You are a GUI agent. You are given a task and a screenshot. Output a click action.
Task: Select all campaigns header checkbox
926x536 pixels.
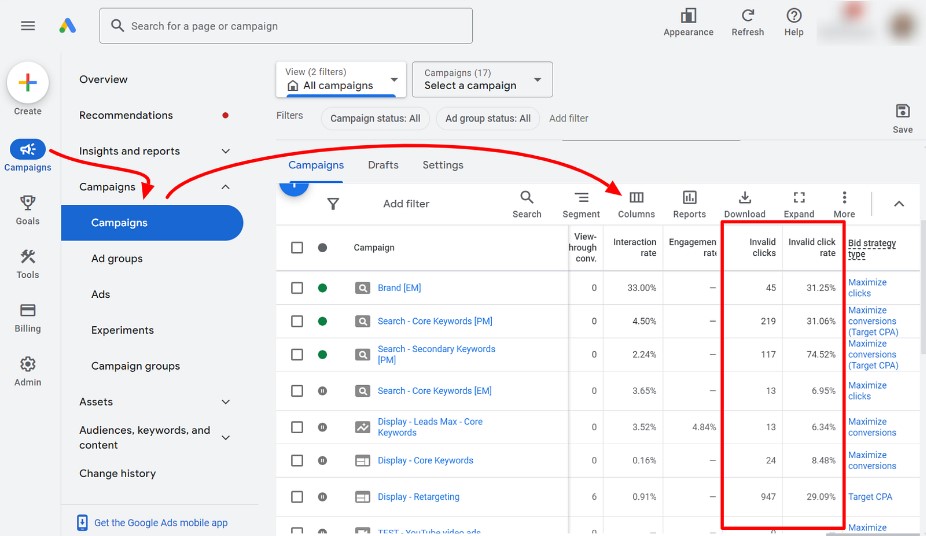pos(297,247)
